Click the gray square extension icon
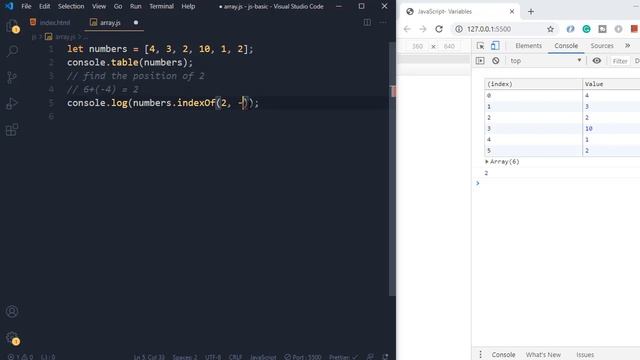Screen dimensions: 640x360 602,29
